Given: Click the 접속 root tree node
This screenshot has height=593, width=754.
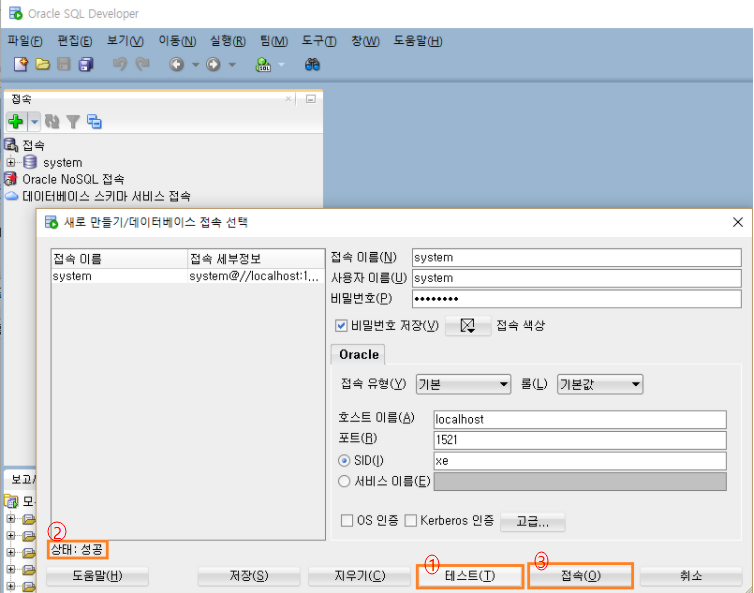Looking at the screenshot, I should click(x=33, y=145).
